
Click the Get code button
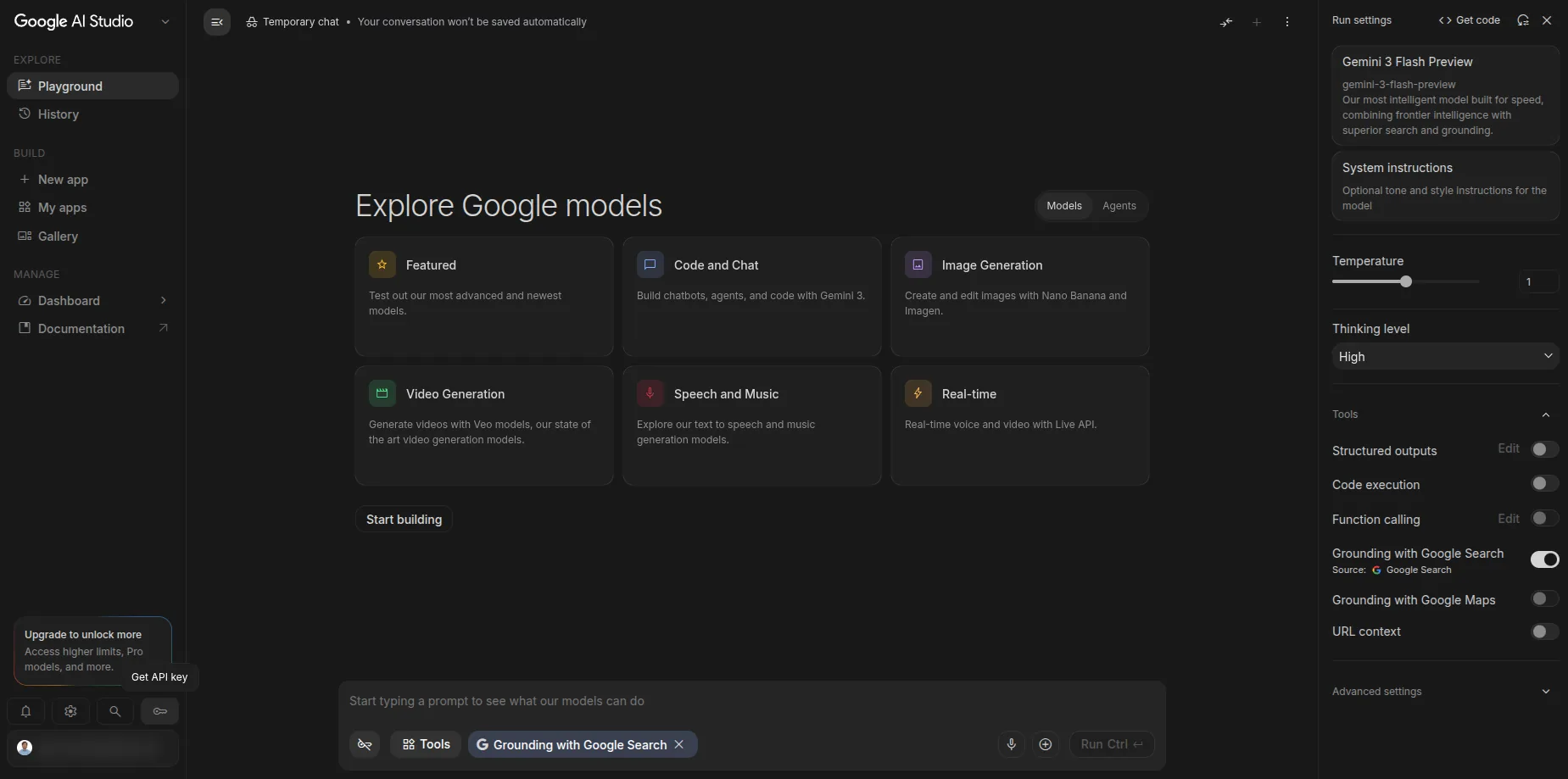1469,20
